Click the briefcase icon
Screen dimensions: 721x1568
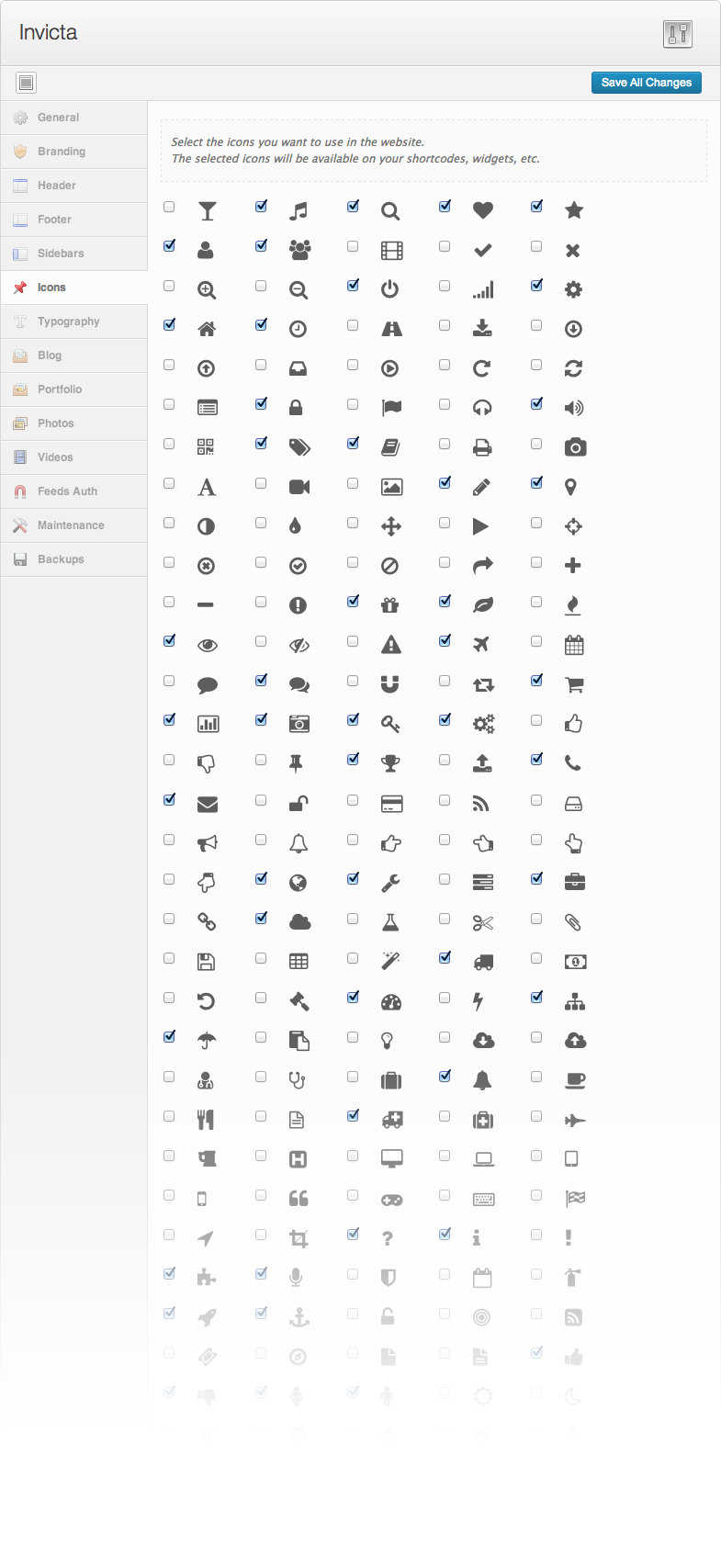coord(575,883)
